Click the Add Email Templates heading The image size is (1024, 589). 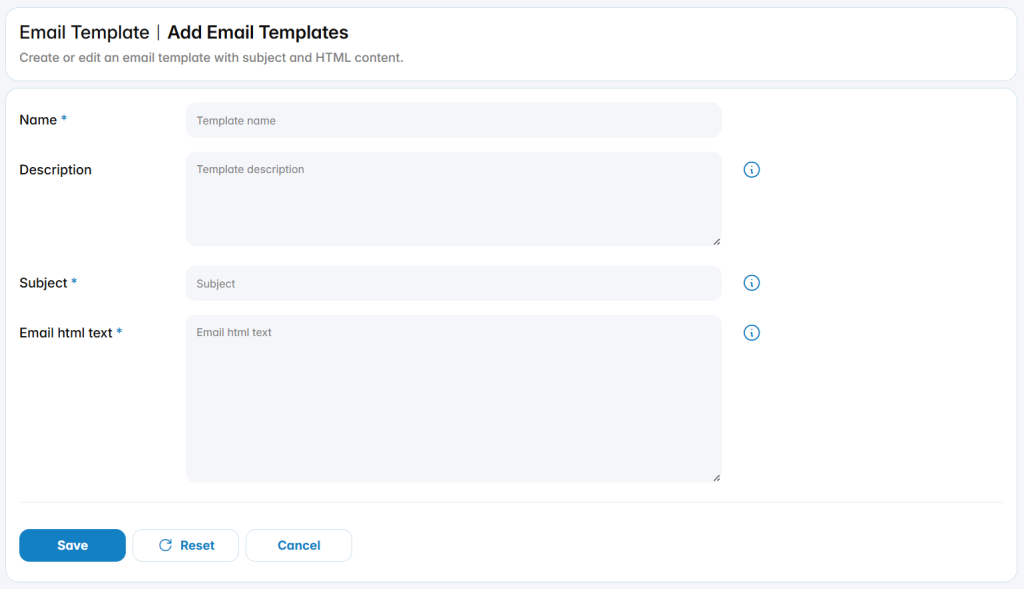pos(258,32)
